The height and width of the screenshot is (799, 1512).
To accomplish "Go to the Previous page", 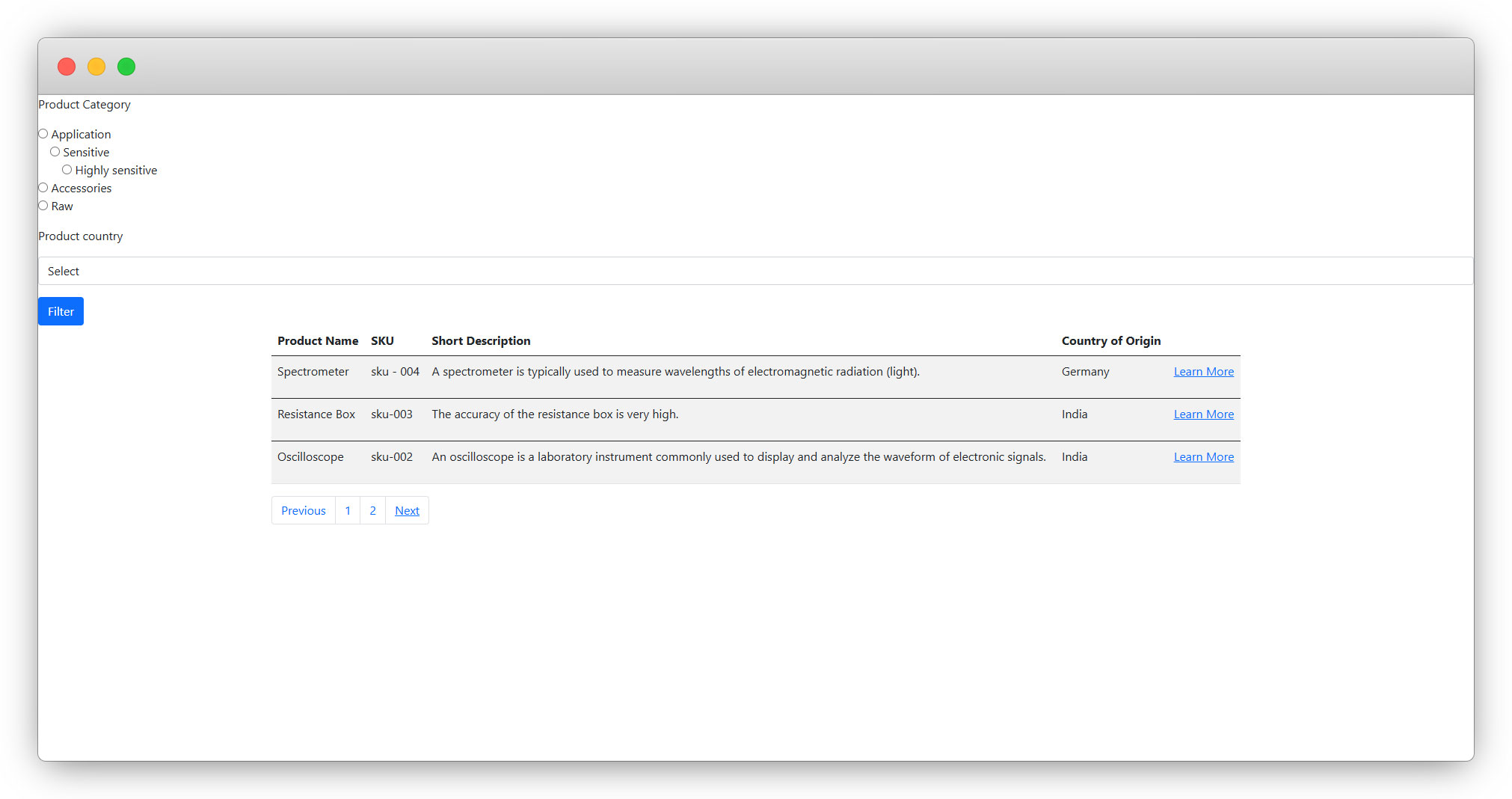I will tap(303, 510).
